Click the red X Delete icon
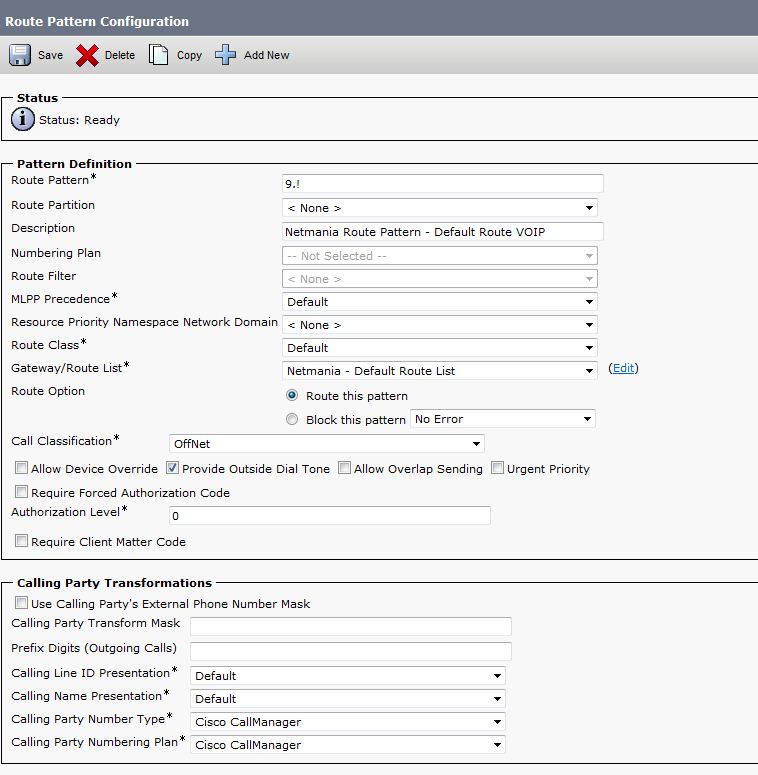The width and height of the screenshot is (758, 775). [87, 55]
